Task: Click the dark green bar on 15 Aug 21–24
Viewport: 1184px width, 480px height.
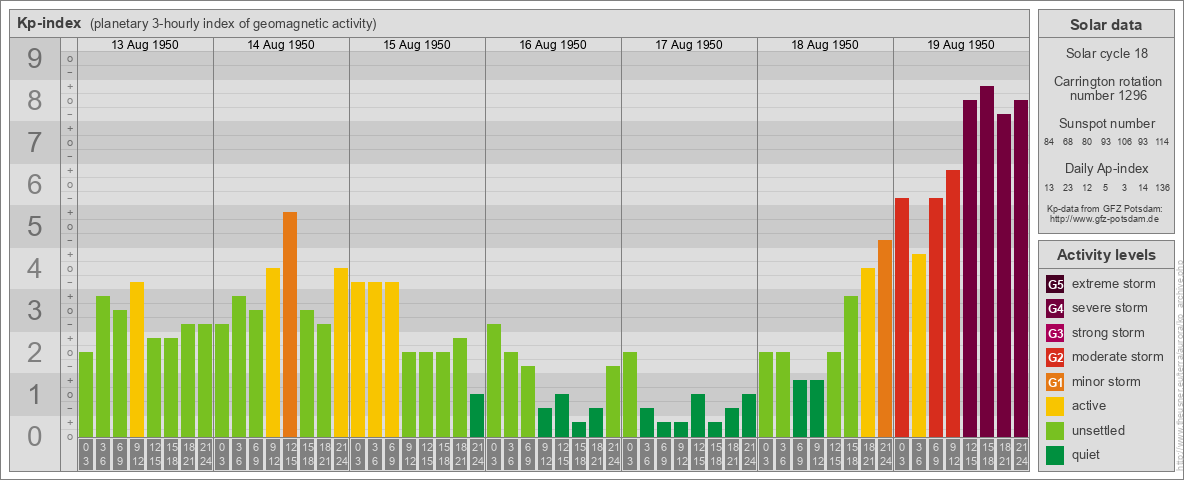Action: [x=477, y=416]
